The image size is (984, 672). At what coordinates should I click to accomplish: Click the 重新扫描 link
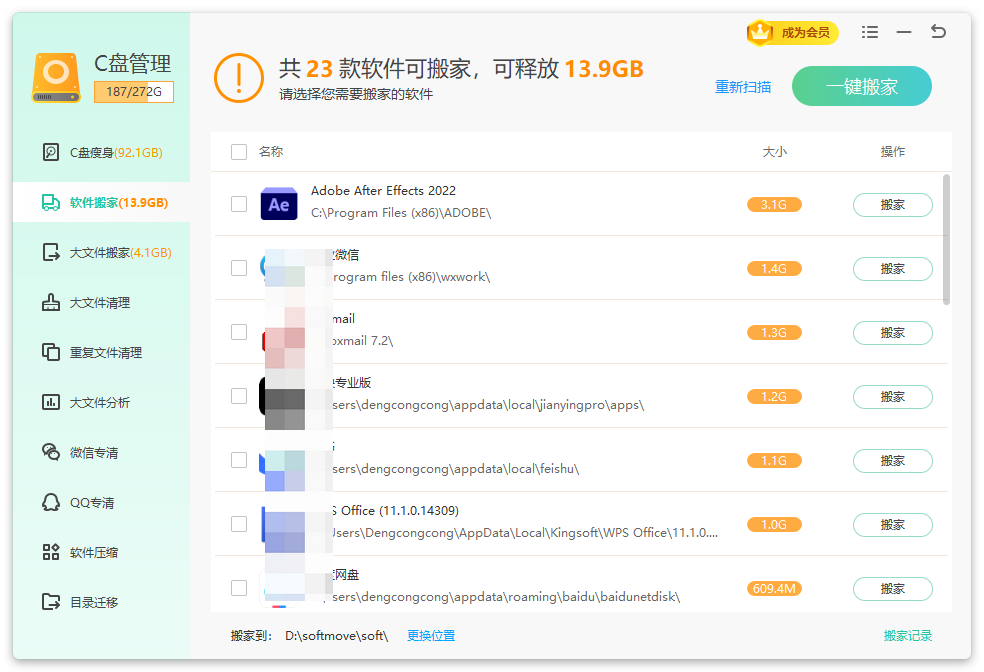coord(743,87)
